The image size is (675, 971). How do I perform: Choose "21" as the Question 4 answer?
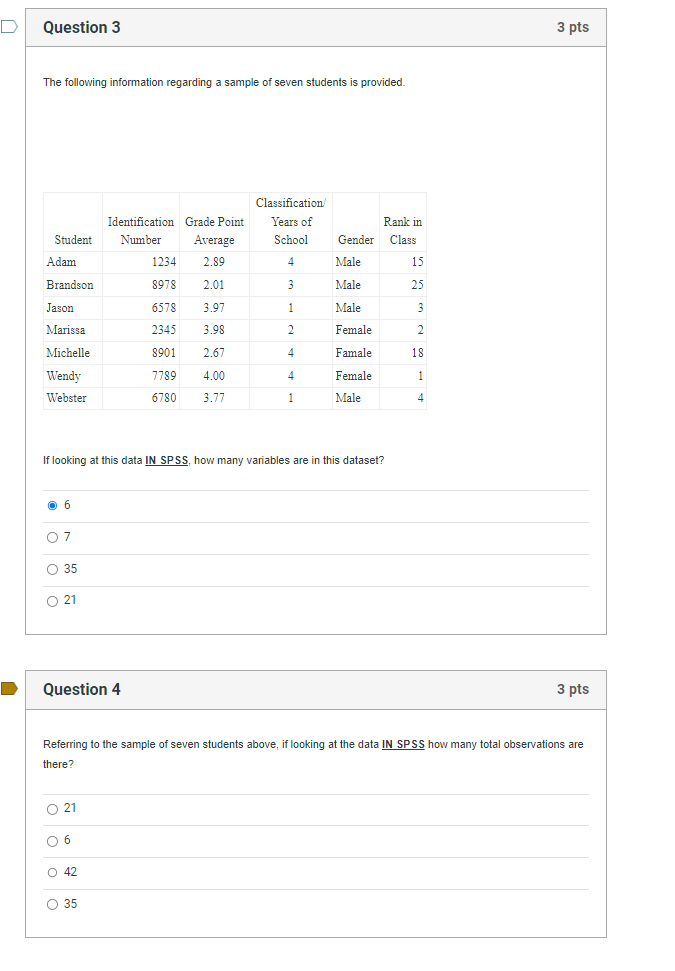click(53, 808)
